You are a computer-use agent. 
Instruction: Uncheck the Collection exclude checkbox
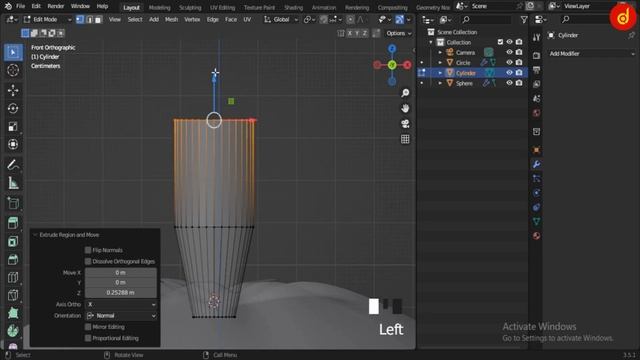pyautogui.click(x=500, y=42)
